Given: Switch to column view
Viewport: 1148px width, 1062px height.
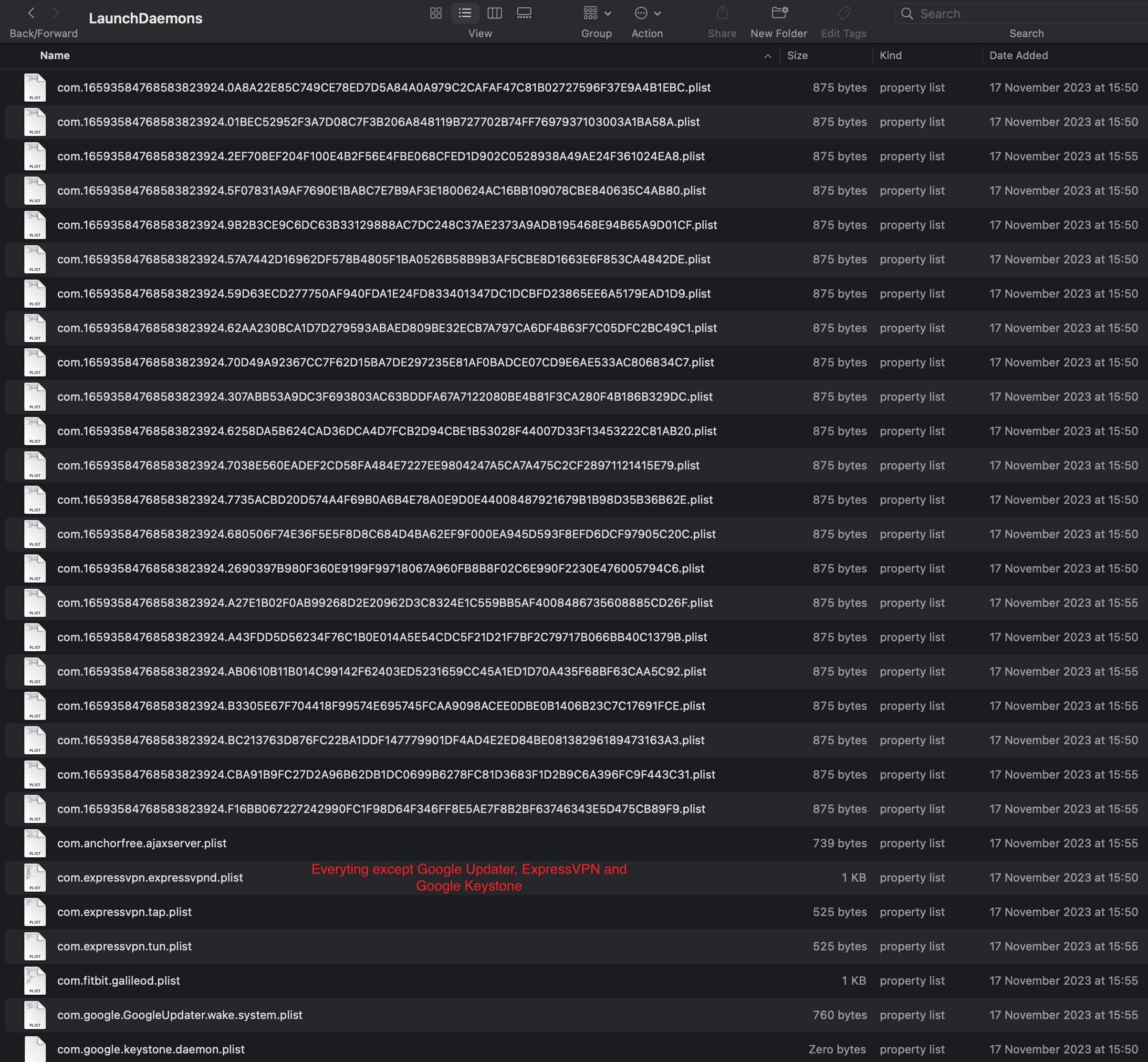Looking at the screenshot, I should click(x=494, y=13).
